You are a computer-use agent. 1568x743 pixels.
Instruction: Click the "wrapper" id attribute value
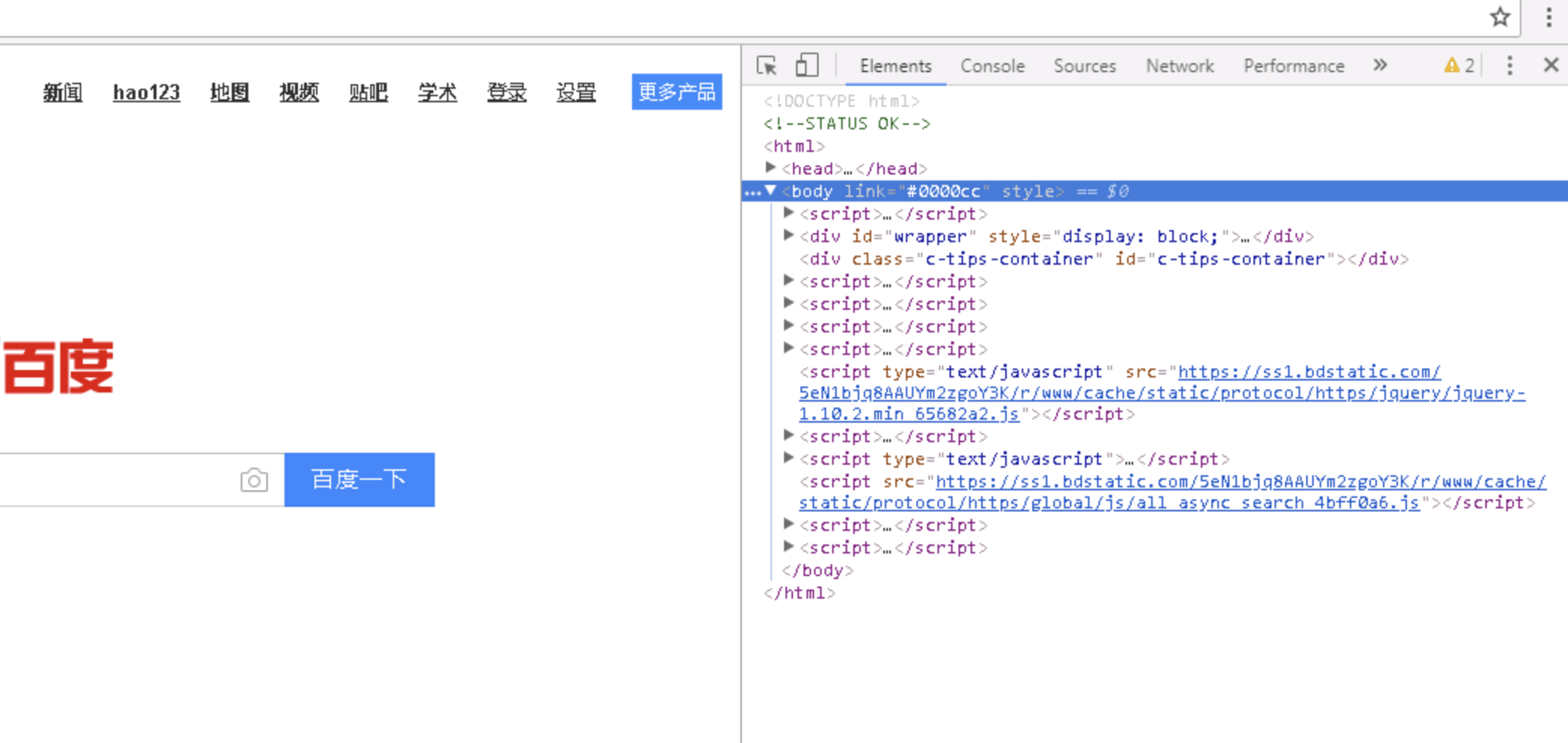click(930, 236)
